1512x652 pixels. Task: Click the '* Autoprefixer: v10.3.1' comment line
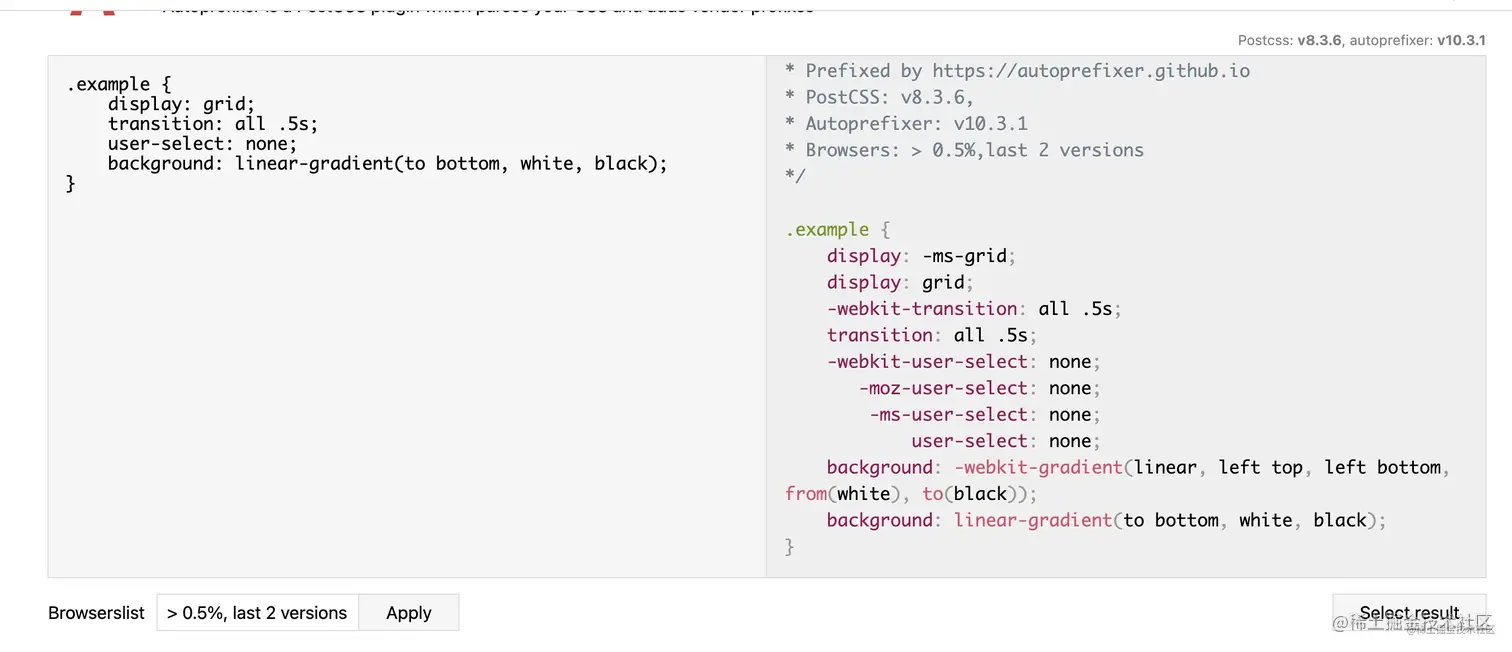906,124
